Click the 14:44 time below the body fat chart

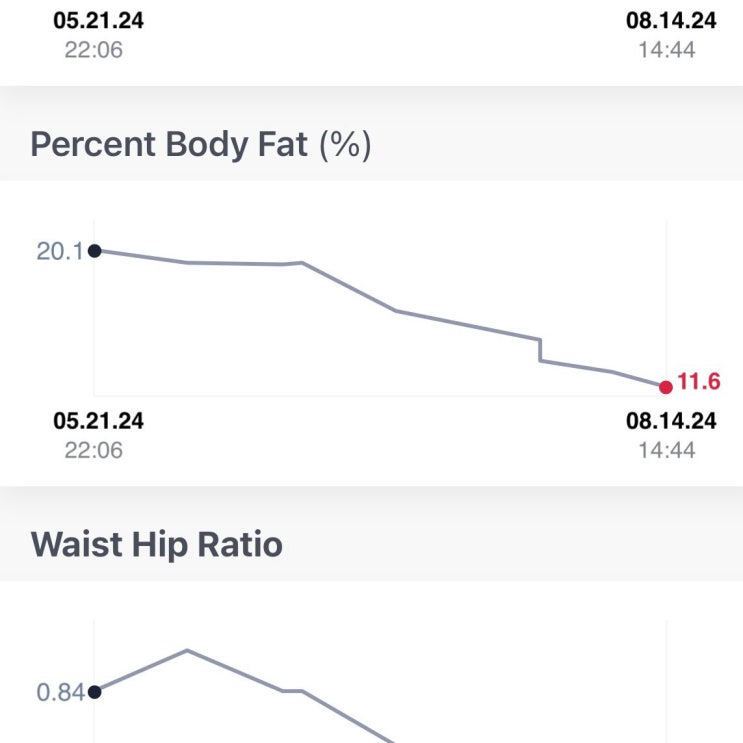click(666, 450)
